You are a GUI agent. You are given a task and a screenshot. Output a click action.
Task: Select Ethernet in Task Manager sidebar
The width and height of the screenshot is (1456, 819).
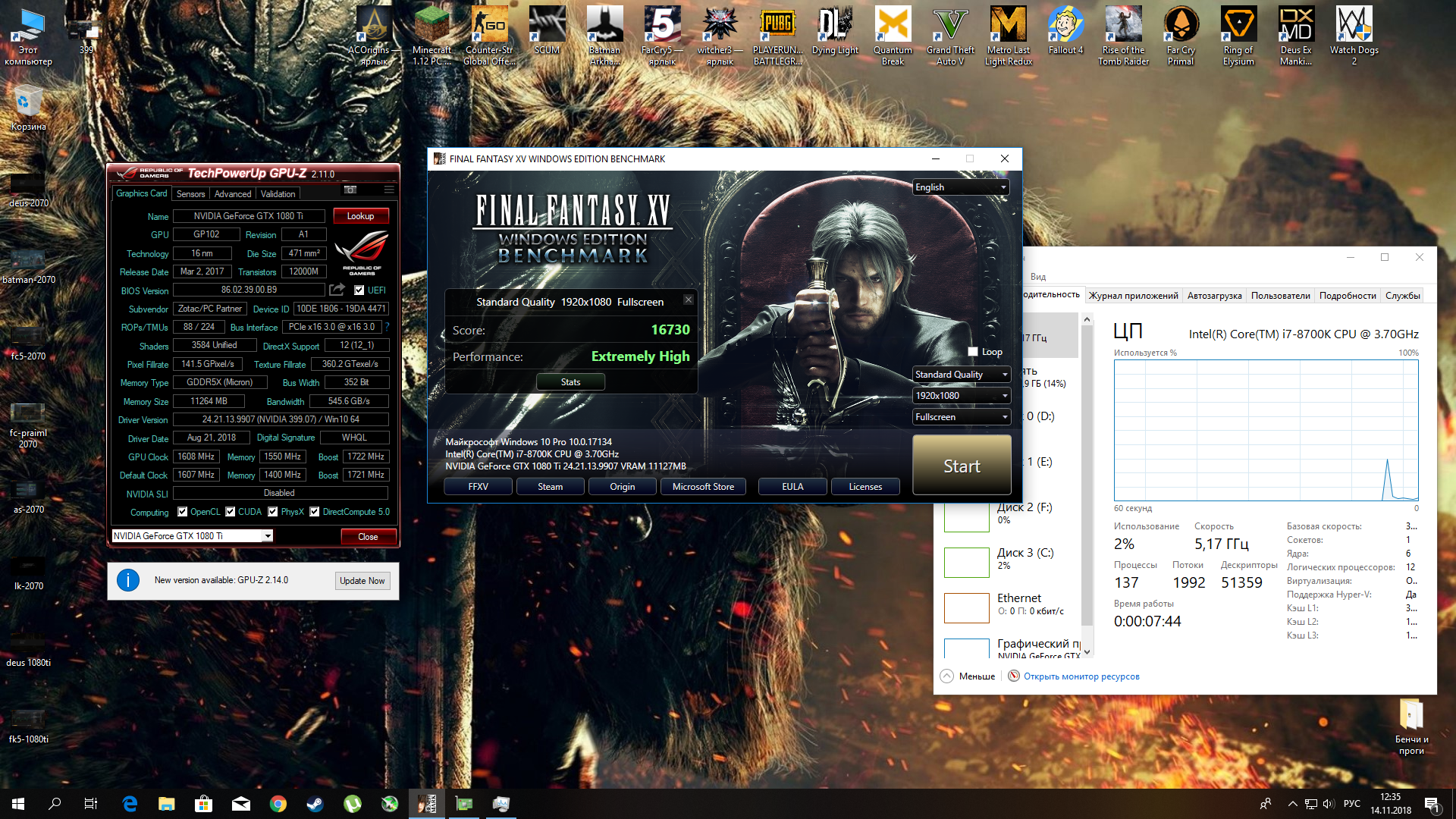coord(1018,598)
